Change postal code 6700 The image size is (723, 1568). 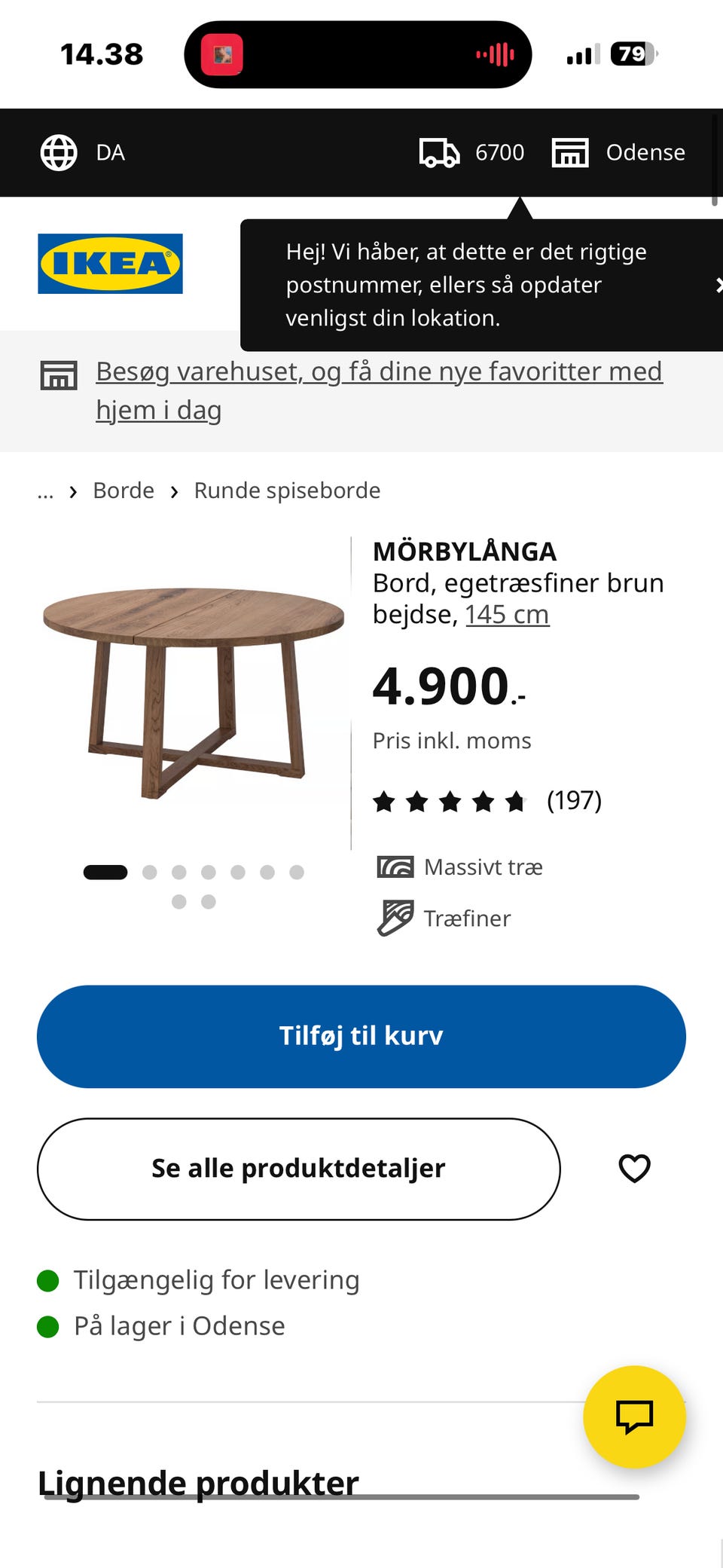pos(499,153)
